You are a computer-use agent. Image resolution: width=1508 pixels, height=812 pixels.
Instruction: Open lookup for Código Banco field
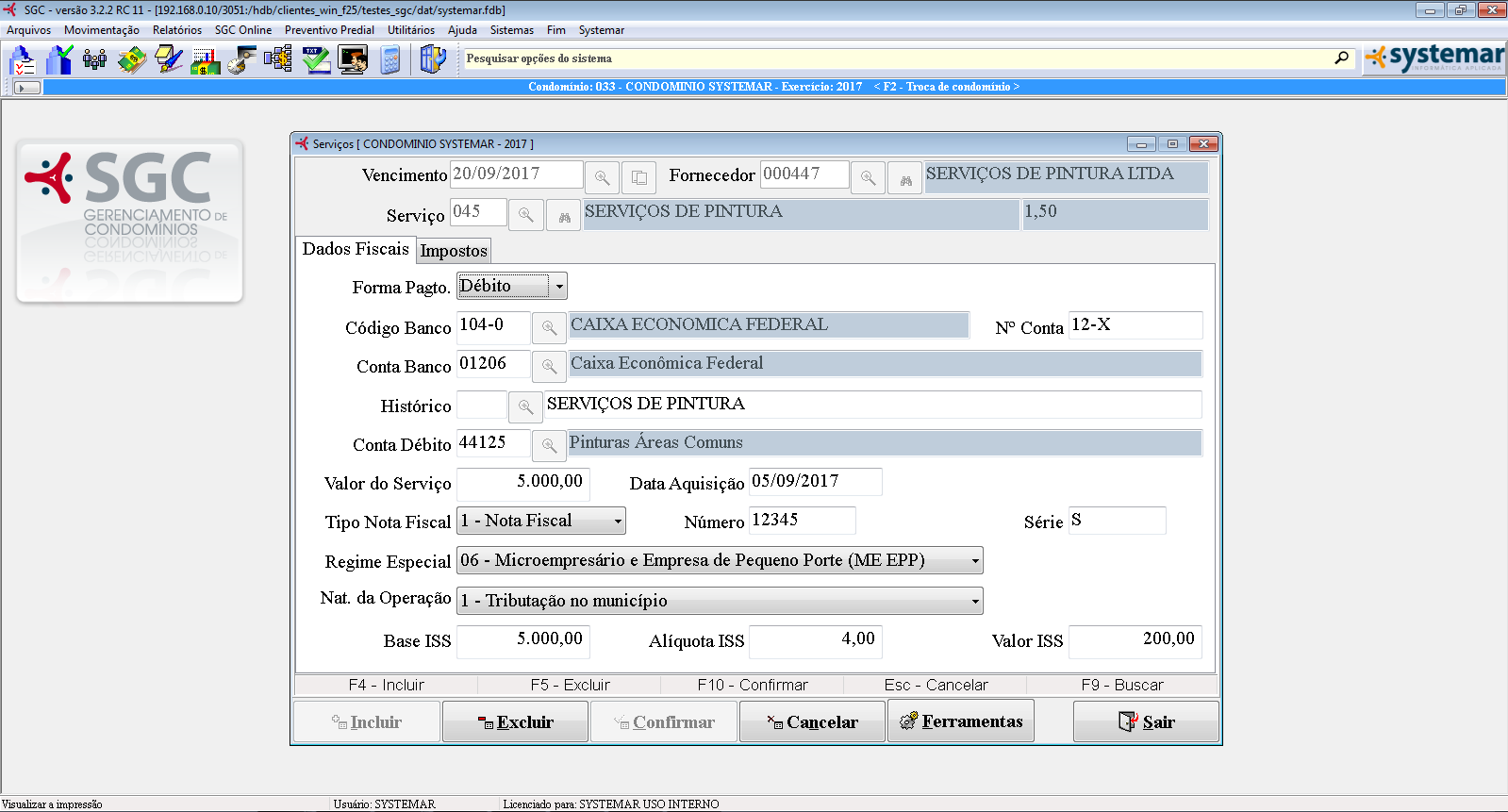click(549, 328)
